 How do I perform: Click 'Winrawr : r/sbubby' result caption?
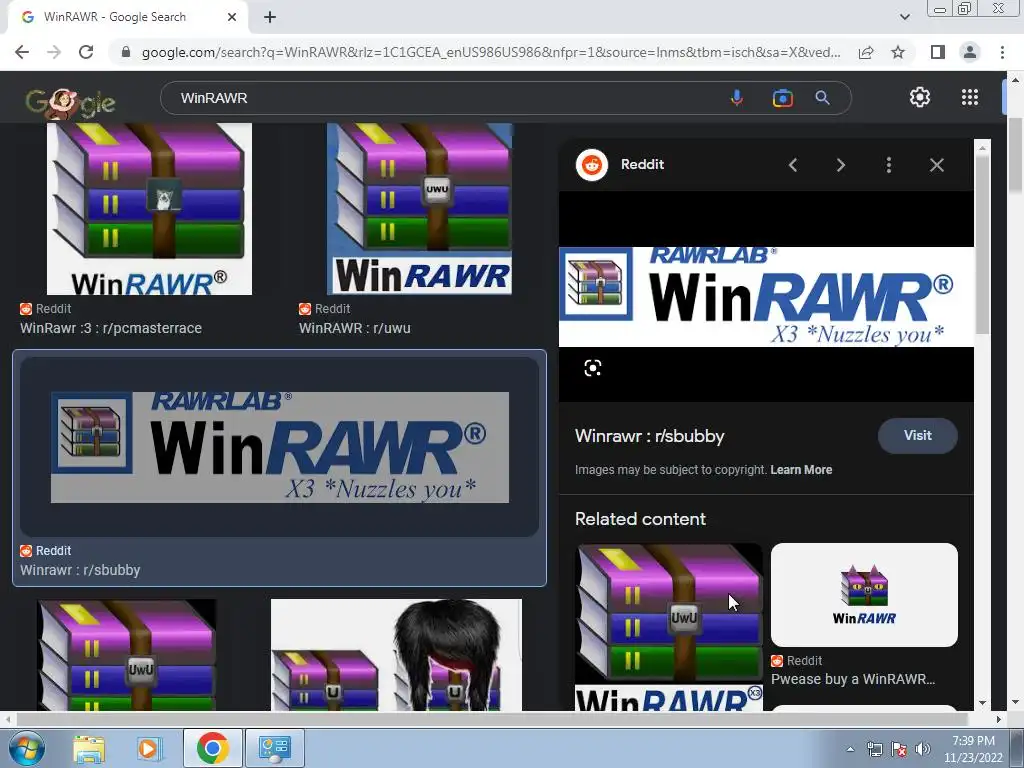[x=80, y=570]
